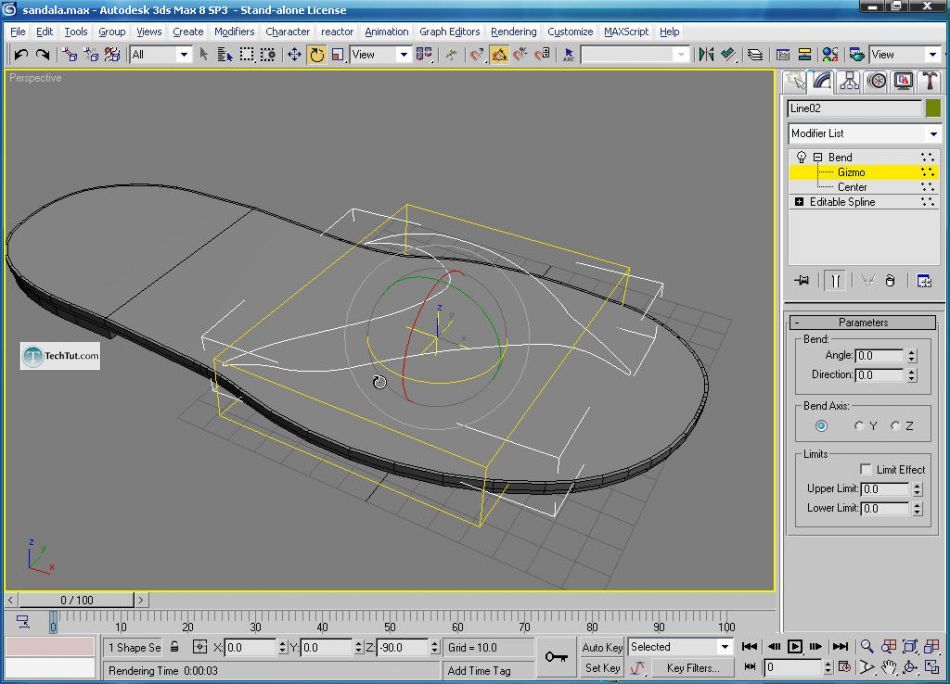This screenshot has width=950, height=684.
Task: Pick the Select Object arrow tool
Action: pos(204,55)
